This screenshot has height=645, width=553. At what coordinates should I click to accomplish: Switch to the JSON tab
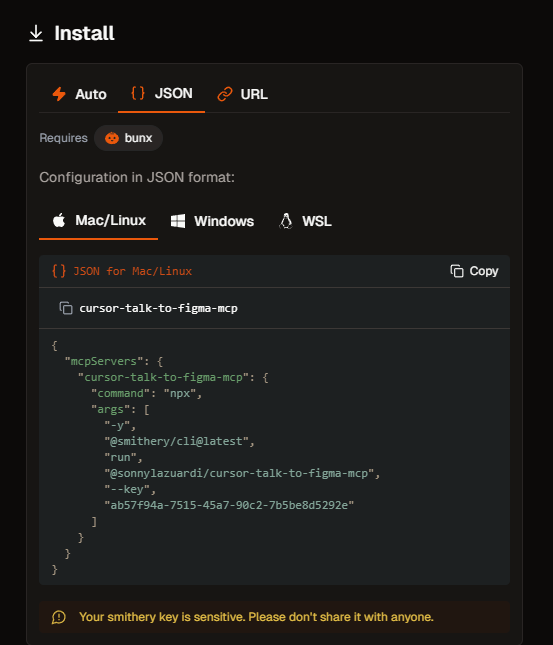[x=161, y=94]
